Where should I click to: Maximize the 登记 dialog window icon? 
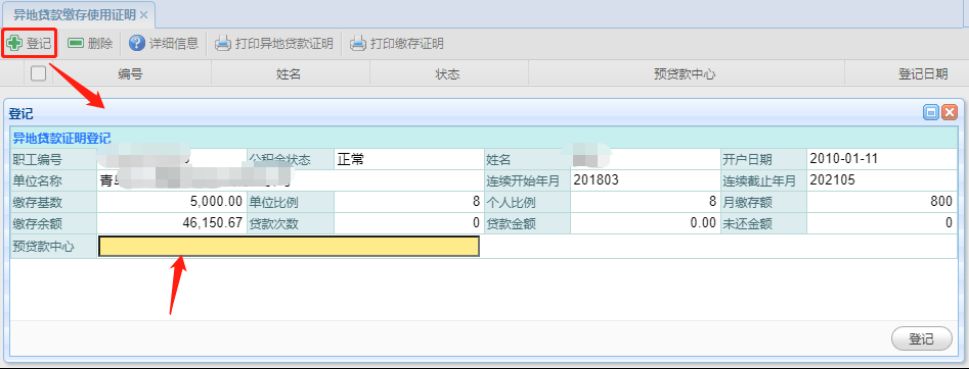[931, 112]
